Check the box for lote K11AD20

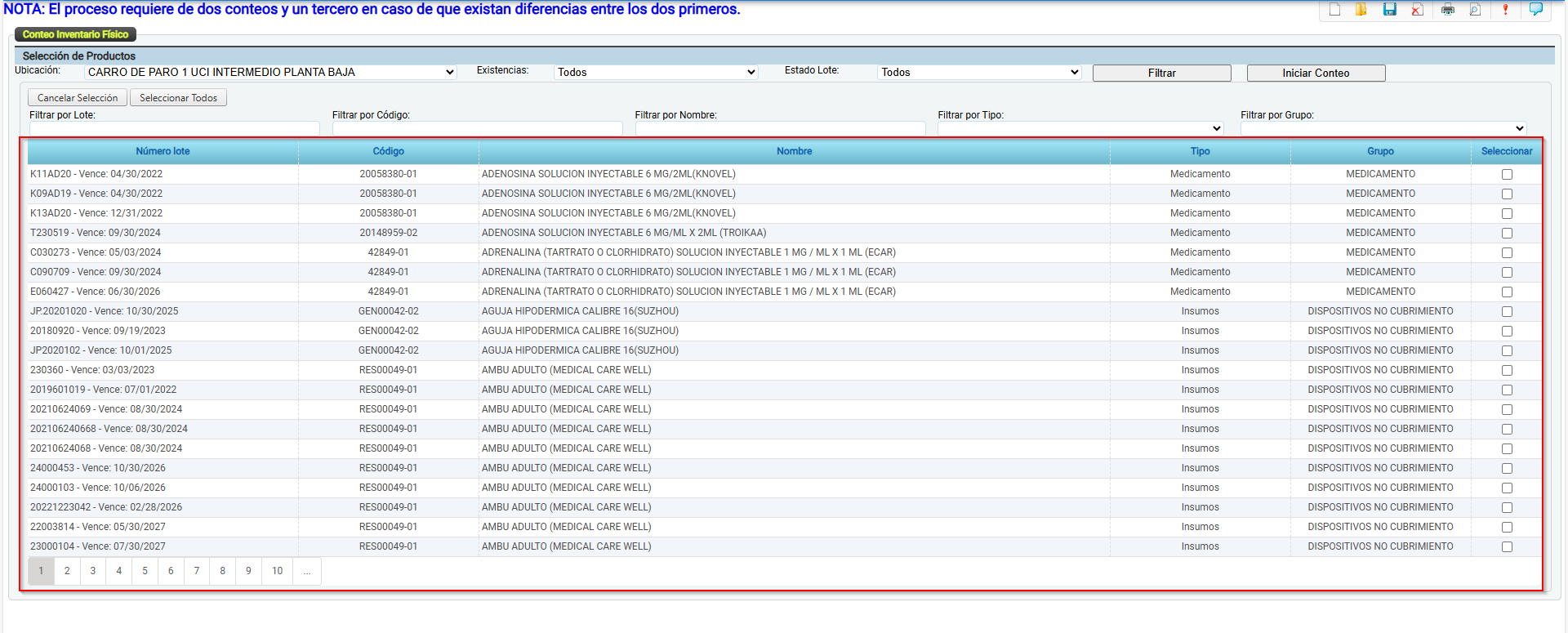pos(1507,175)
